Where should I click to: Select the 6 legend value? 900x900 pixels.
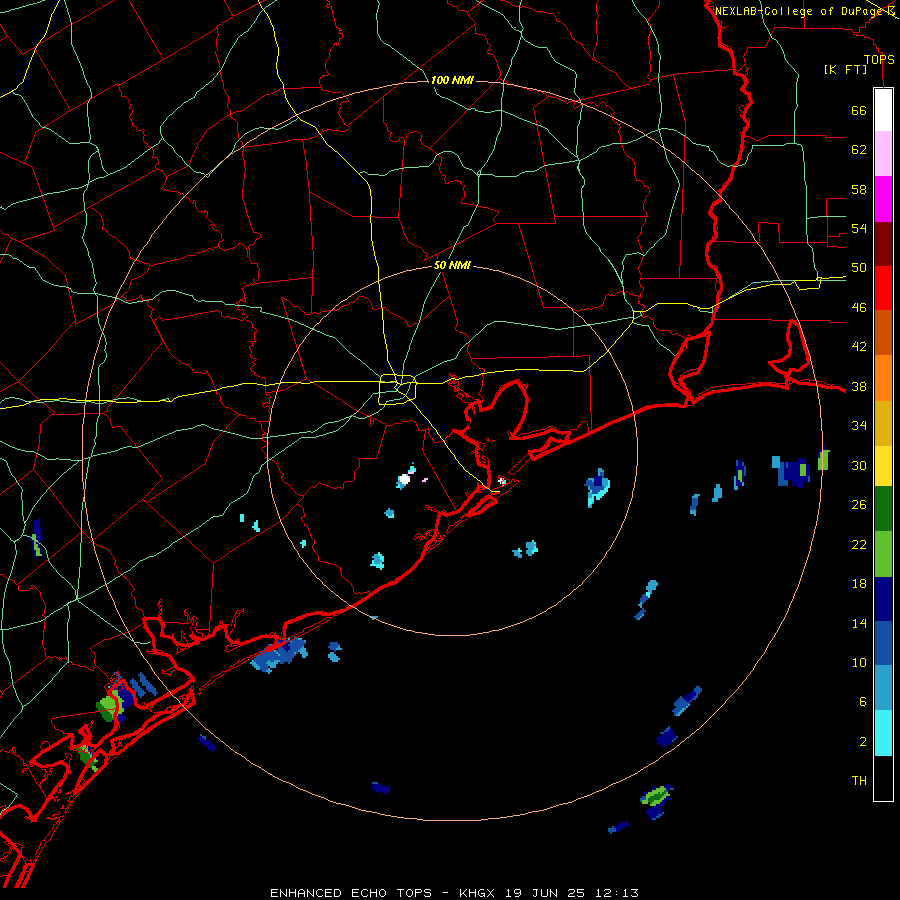point(863,702)
